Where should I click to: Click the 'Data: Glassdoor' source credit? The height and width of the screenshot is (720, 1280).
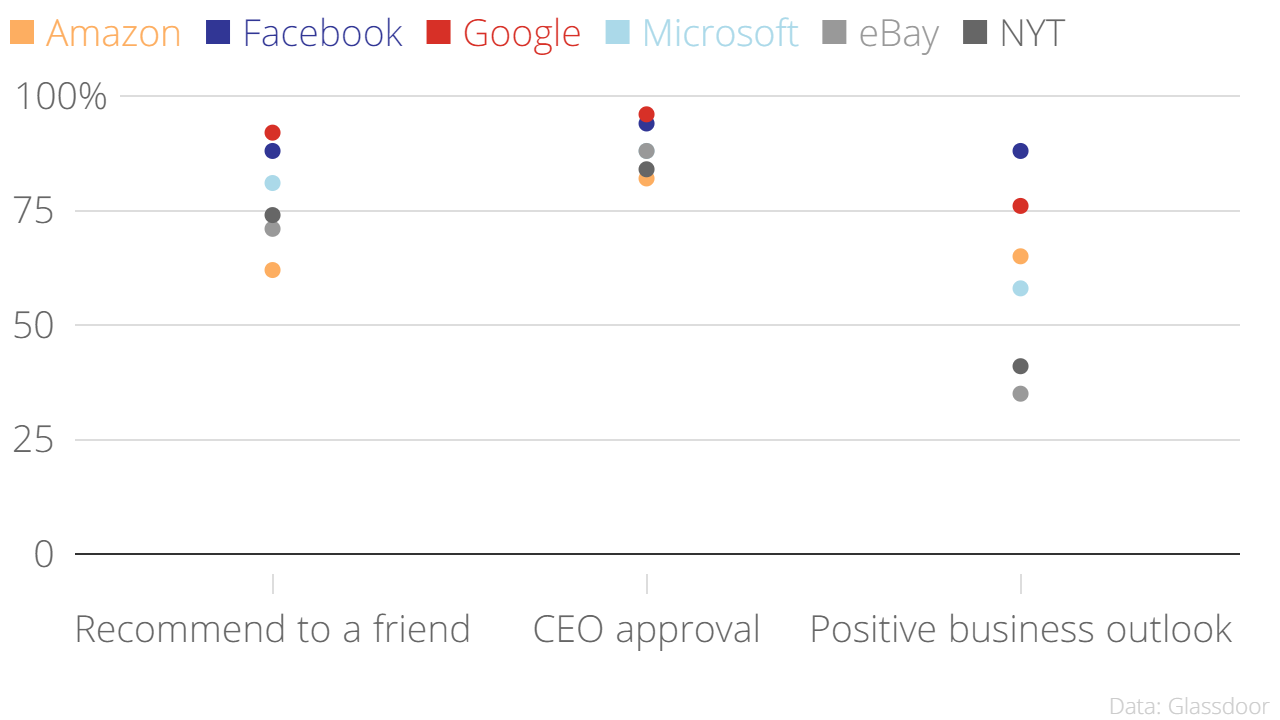[1189, 706]
